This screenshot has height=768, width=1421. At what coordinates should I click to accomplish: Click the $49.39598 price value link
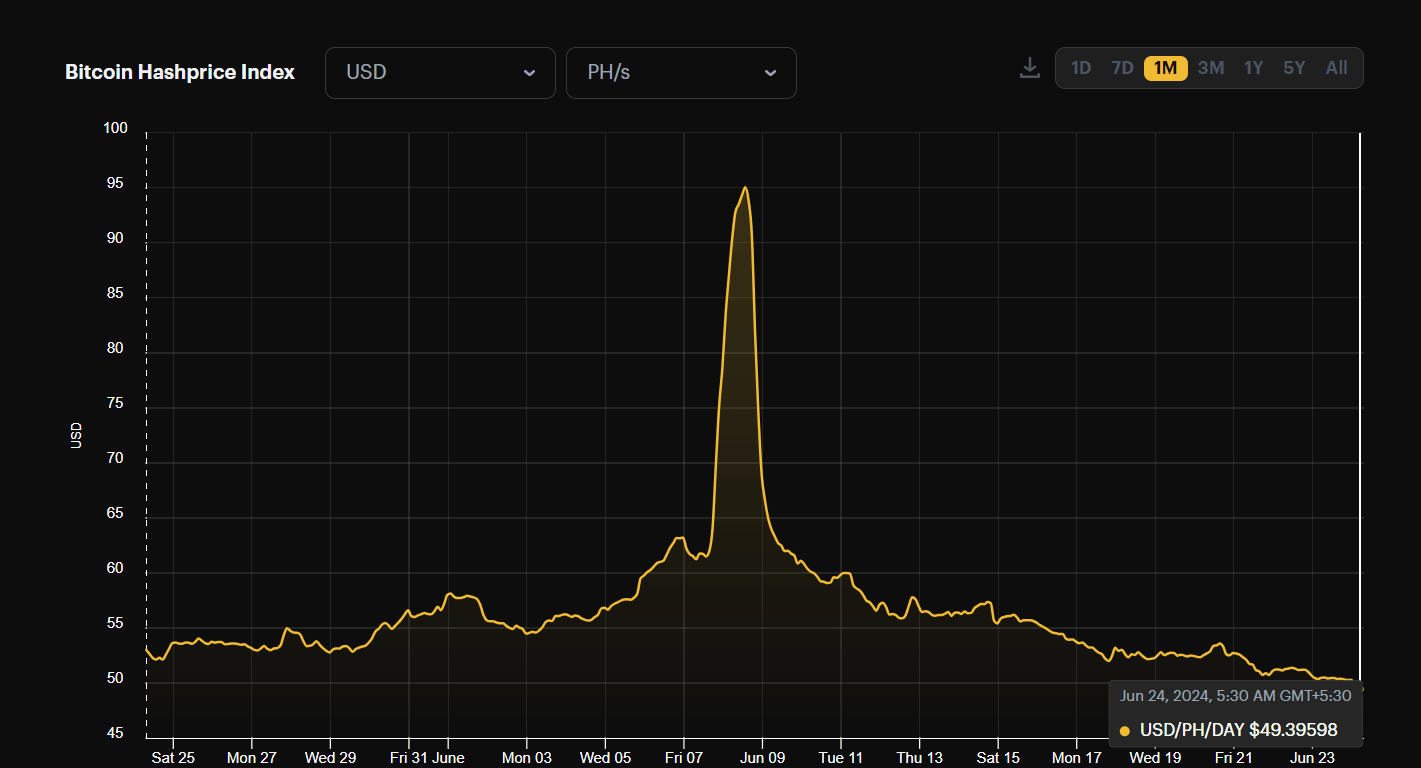pos(1293,731)
